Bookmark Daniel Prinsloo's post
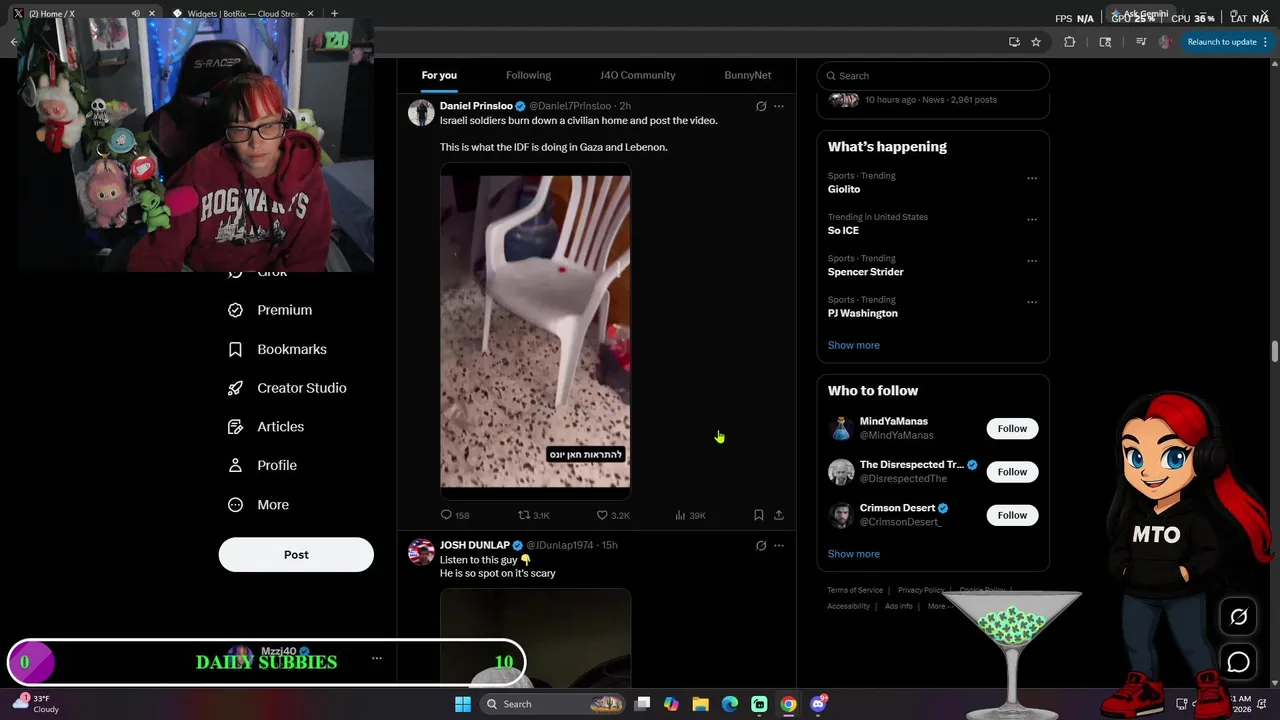 pyautogui.click(x=759, y=515)
